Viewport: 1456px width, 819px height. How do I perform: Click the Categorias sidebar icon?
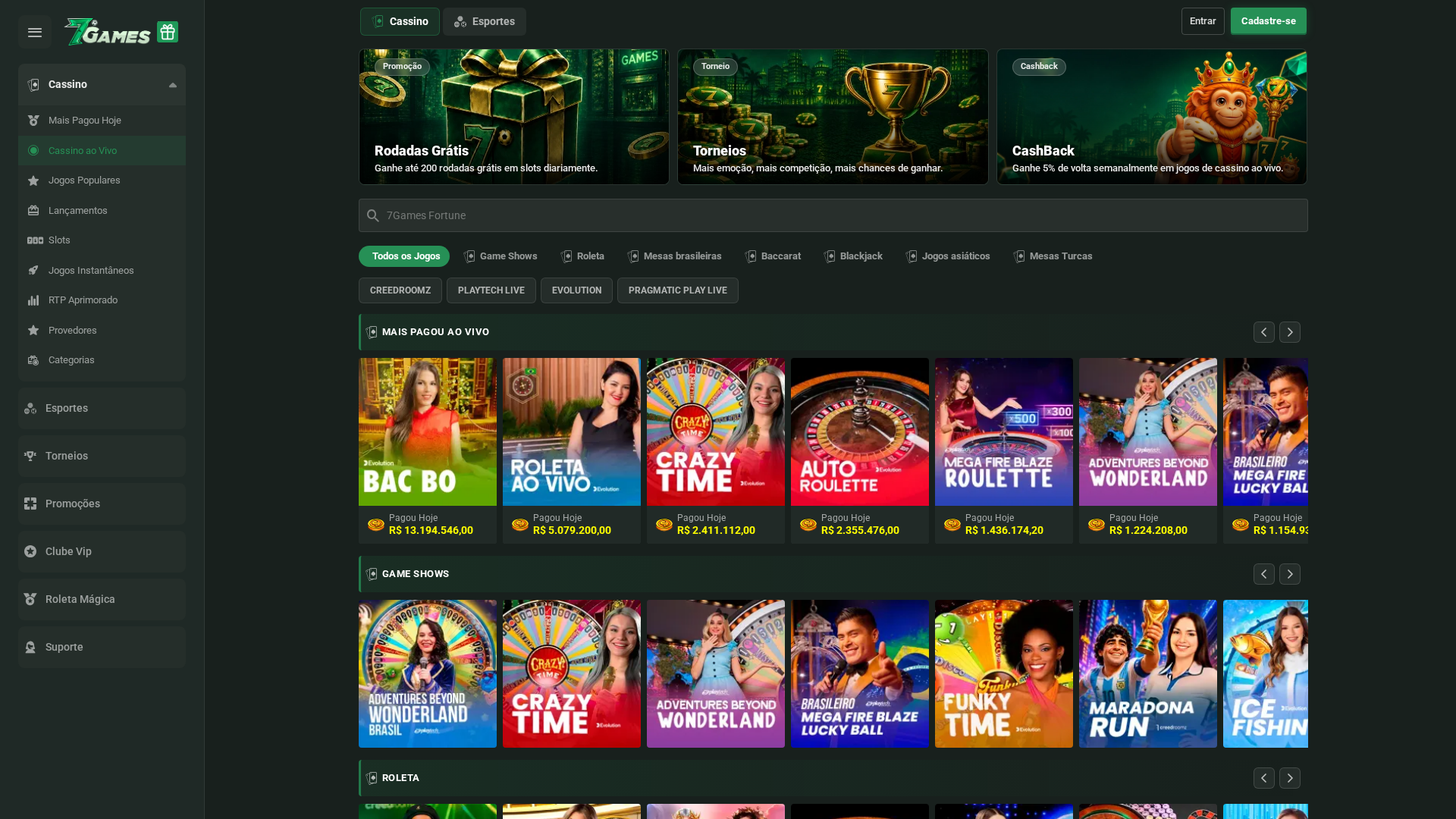(x=33, y=360)
